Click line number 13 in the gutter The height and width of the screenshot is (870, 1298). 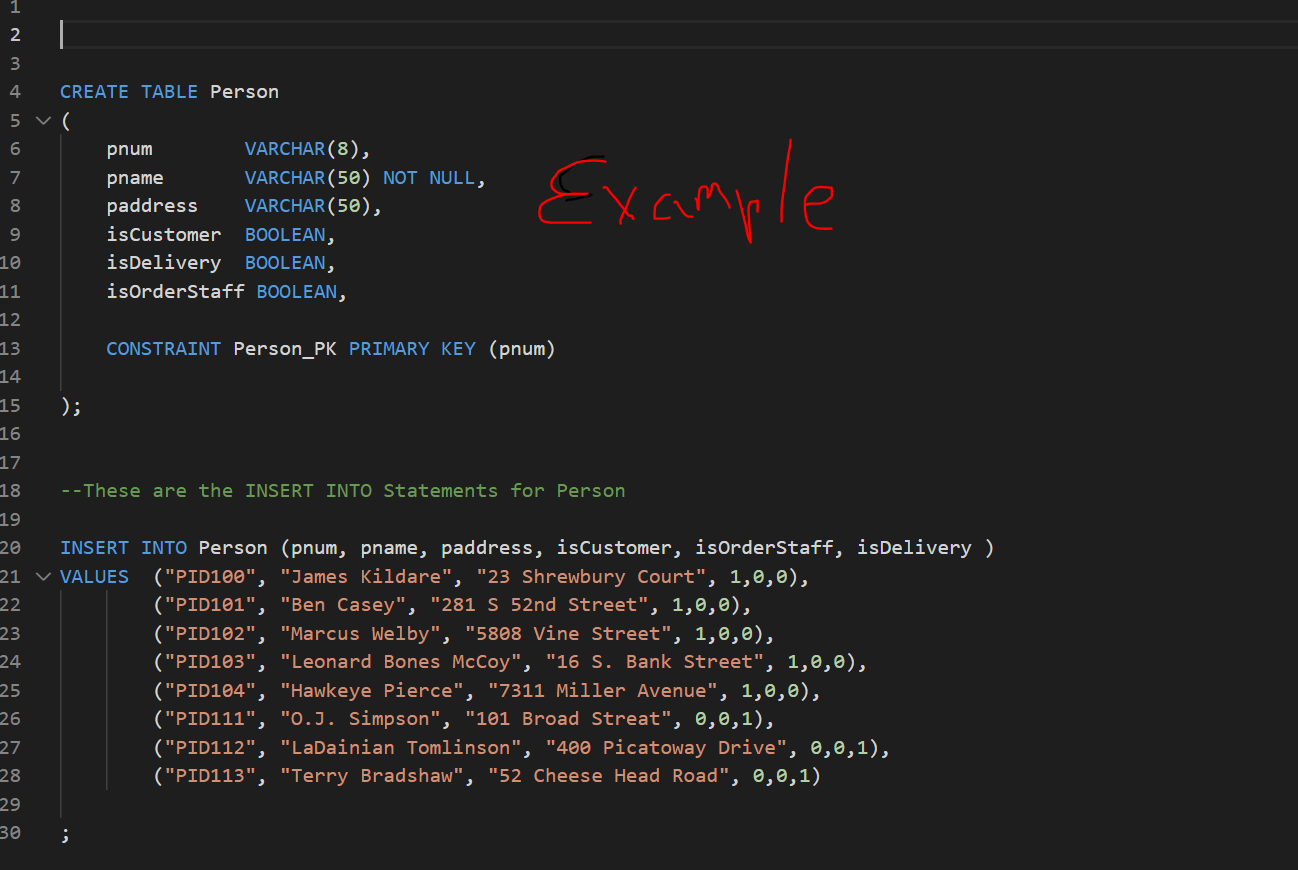coord(14,348)
